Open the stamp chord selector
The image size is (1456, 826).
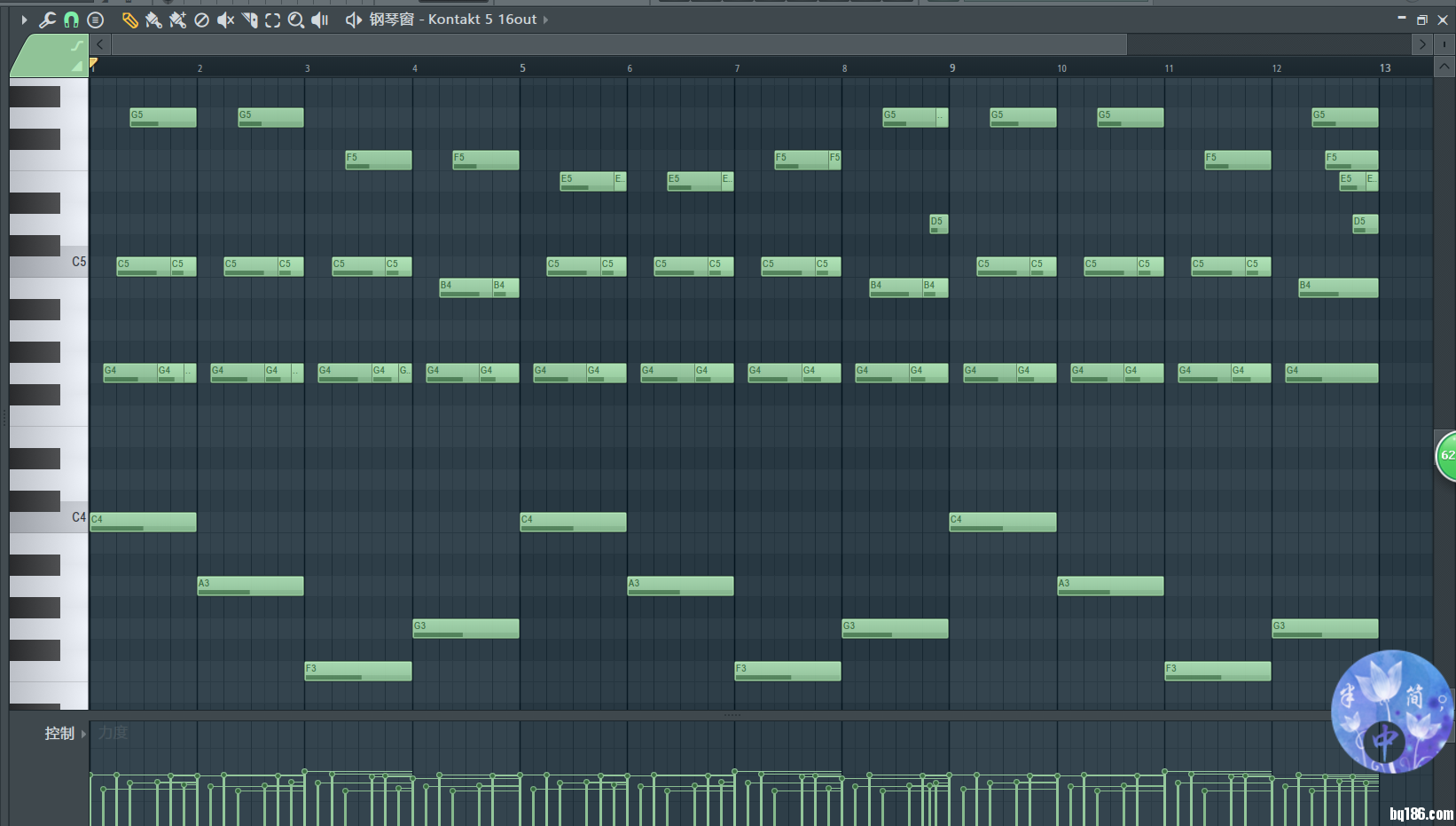pyautogui.click(x=96, y=20)
